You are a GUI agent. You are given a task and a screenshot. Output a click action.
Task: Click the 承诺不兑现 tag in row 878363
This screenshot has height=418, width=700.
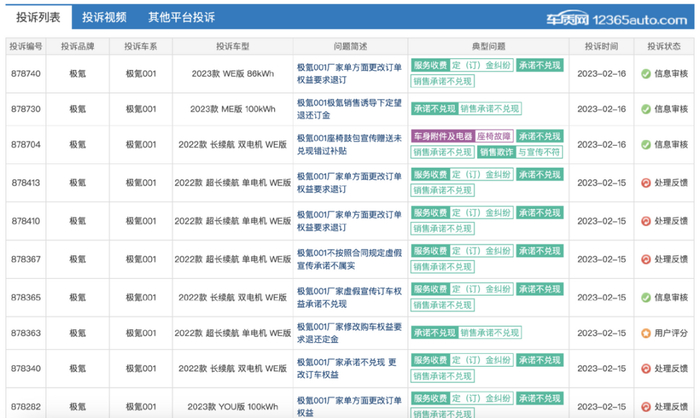434,333
